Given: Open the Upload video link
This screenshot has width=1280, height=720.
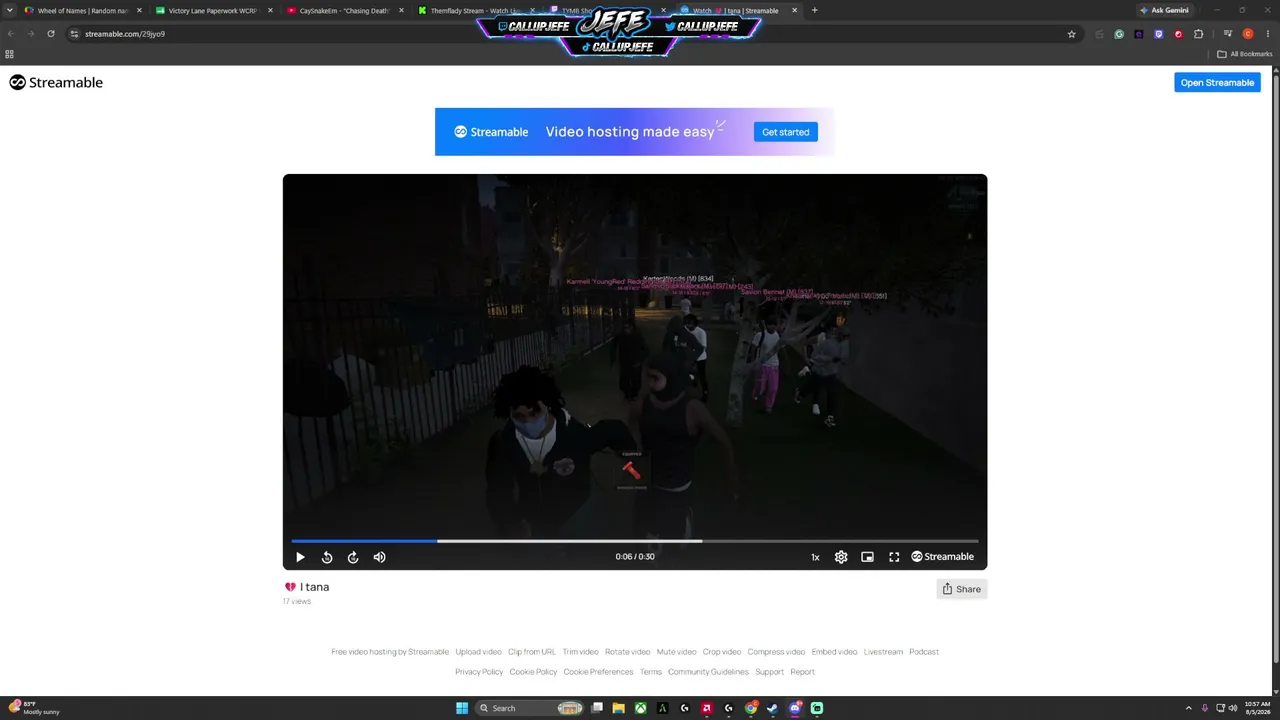Looking at the screenshot, I should (x=479, y=652).
